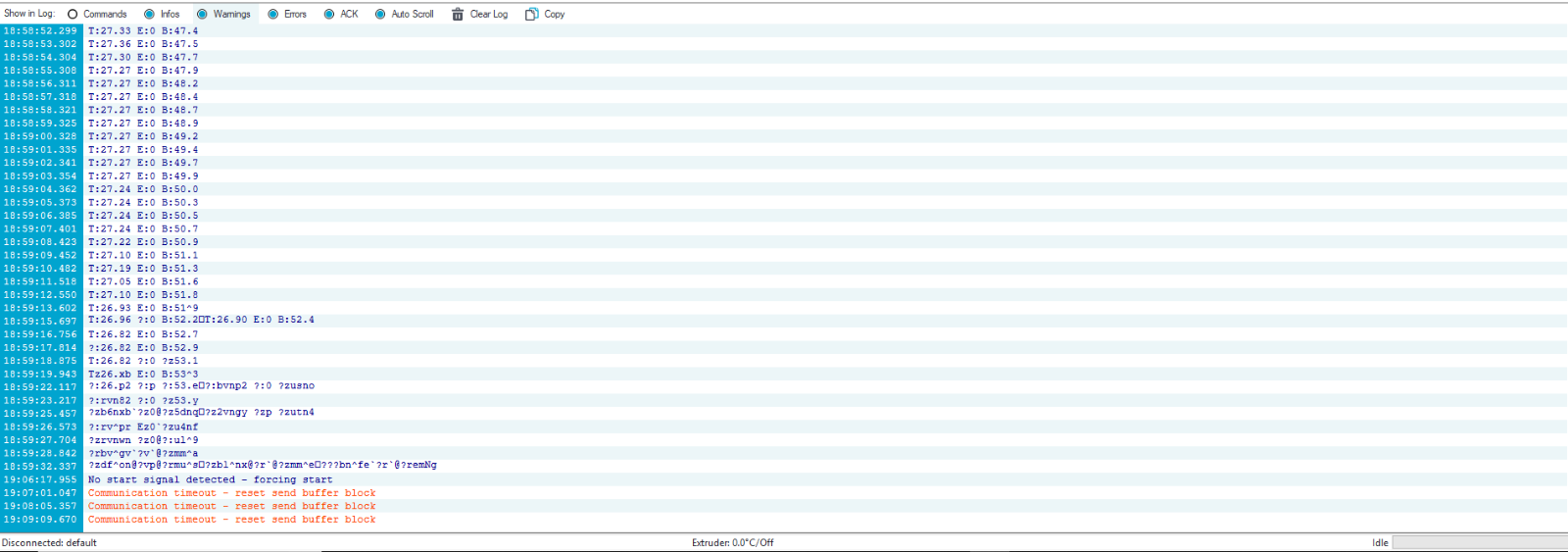Viewport: 1568px width, 552px height.
Task: Toggle the Infos log filter
Action: tap(162, 14)
